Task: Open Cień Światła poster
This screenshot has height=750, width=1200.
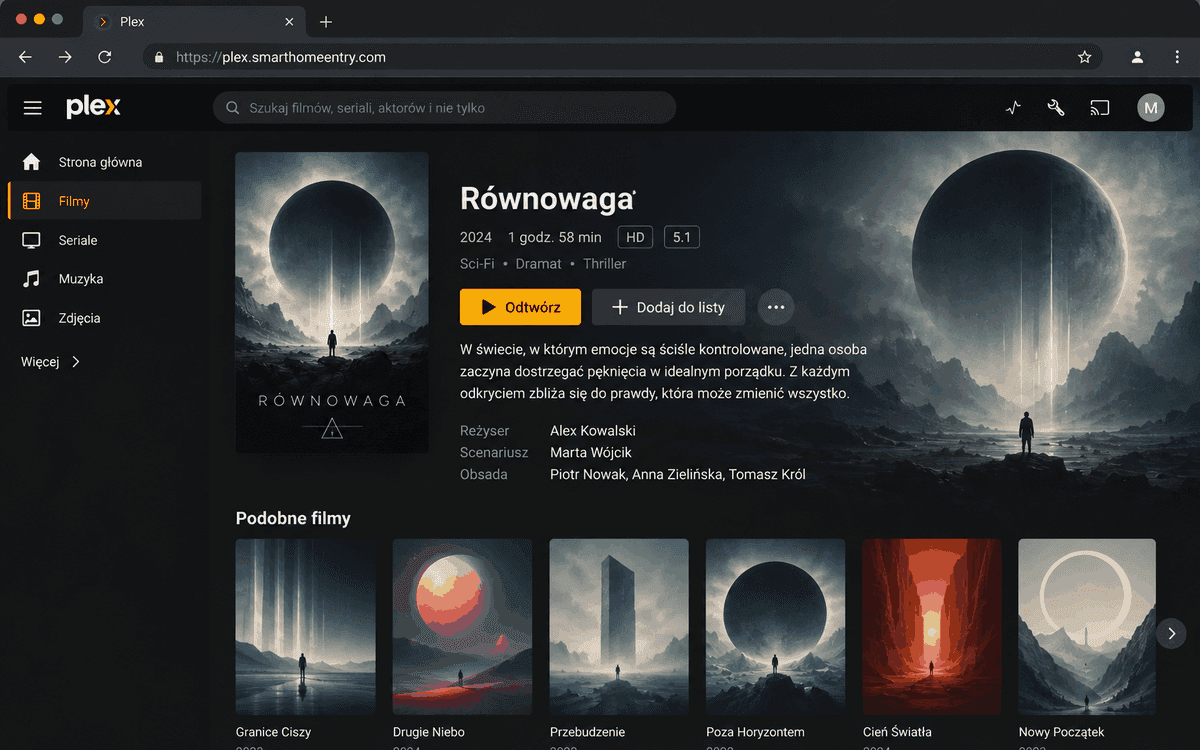Action: pyautogui.click(x=932, y=625)
